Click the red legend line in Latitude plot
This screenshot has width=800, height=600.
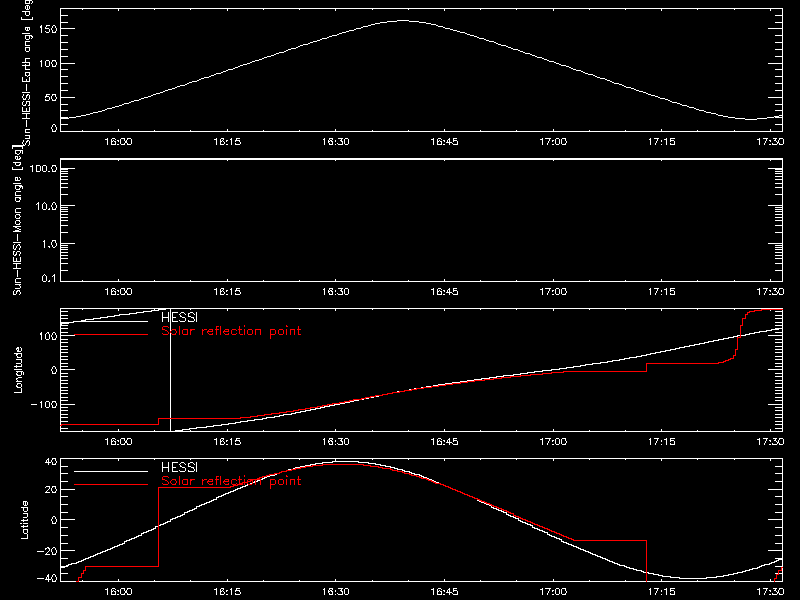111,485
